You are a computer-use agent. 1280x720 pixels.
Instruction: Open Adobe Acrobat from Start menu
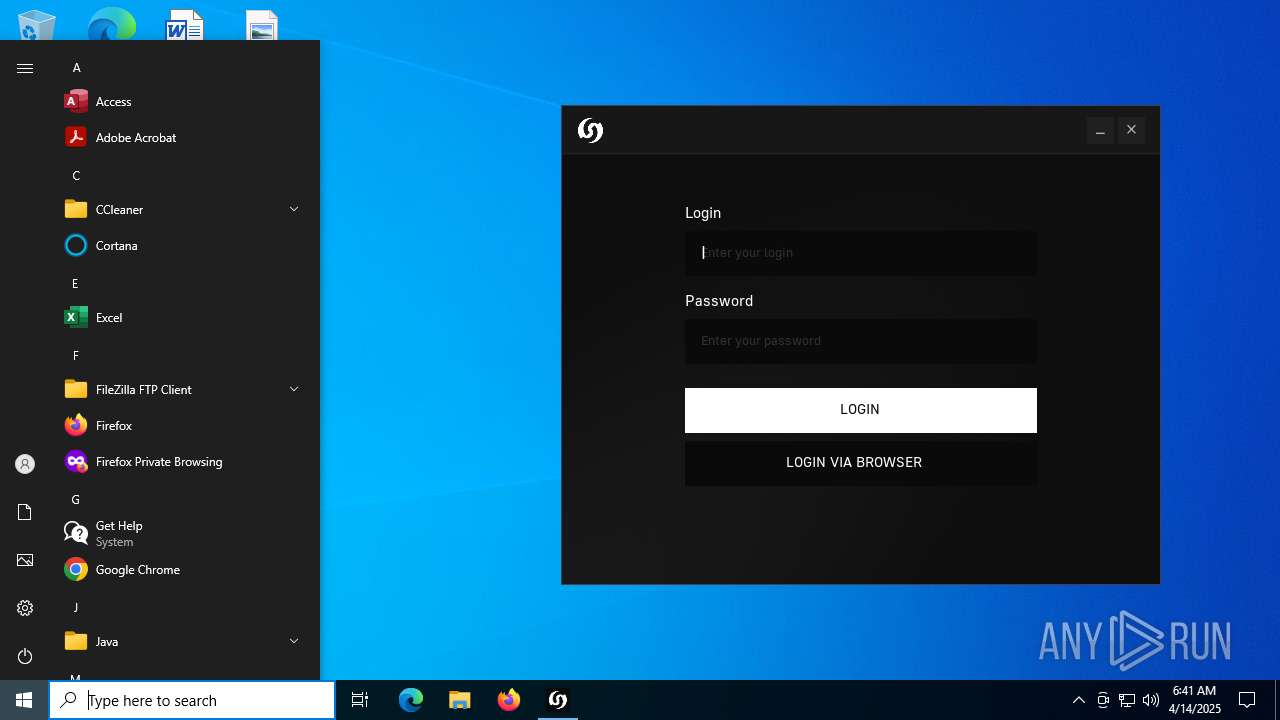point(184,137)
